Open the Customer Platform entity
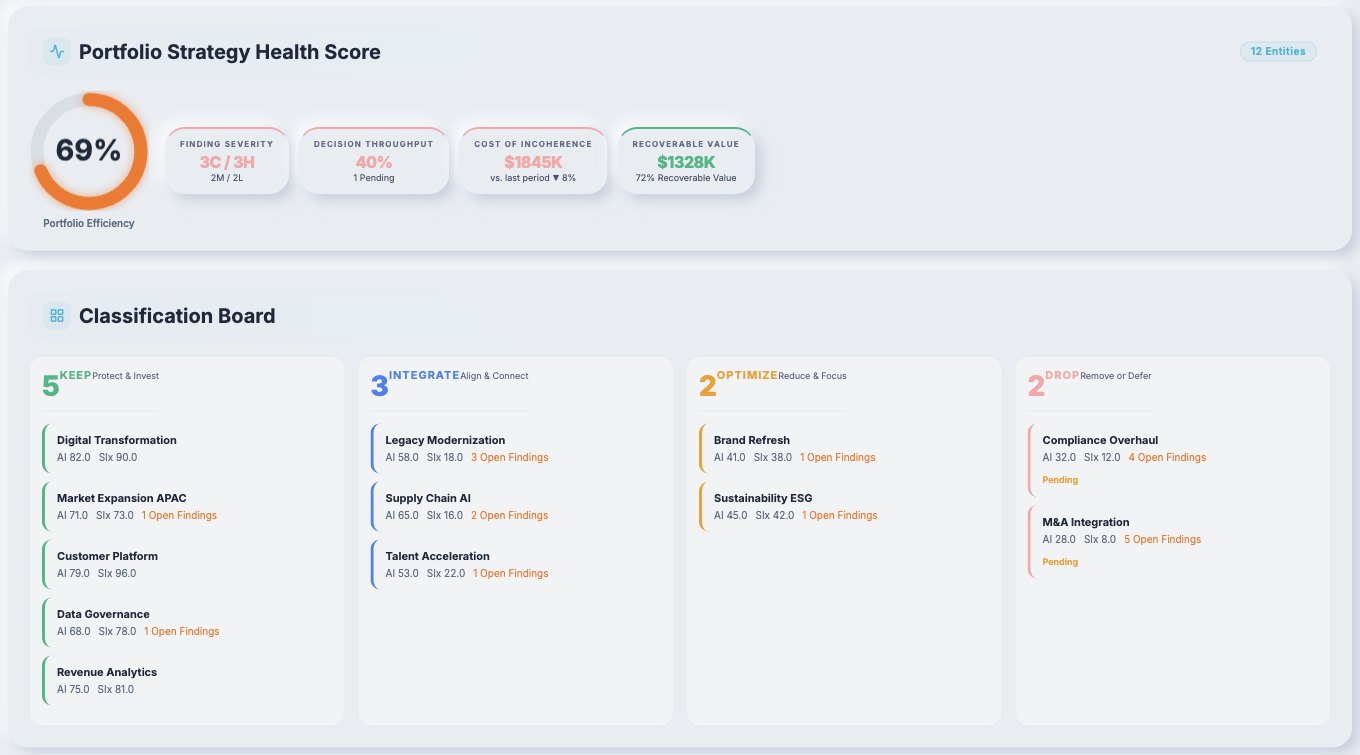Viewport: 1360px width, 755px height. 187,564
